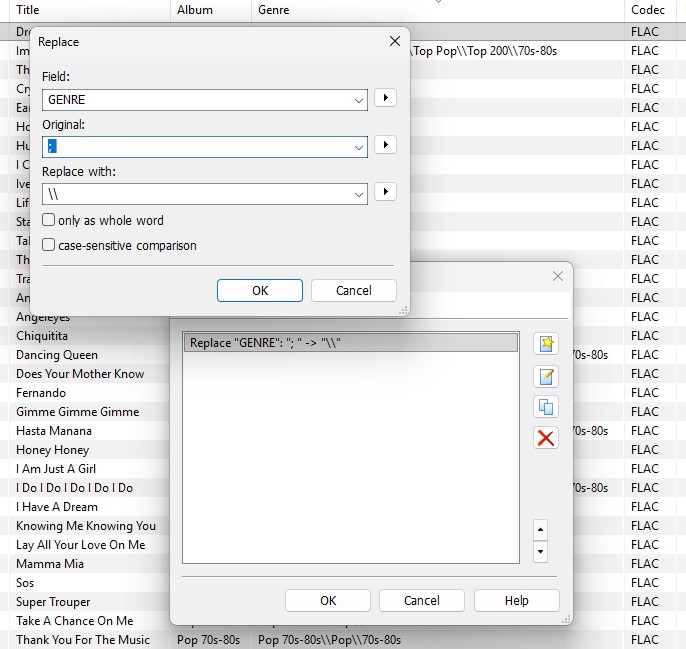Viewport: 686px width, 649px height.
Task: Toggle the case-sensitive comparison checkbox
Action: click(x=49, y=245)
